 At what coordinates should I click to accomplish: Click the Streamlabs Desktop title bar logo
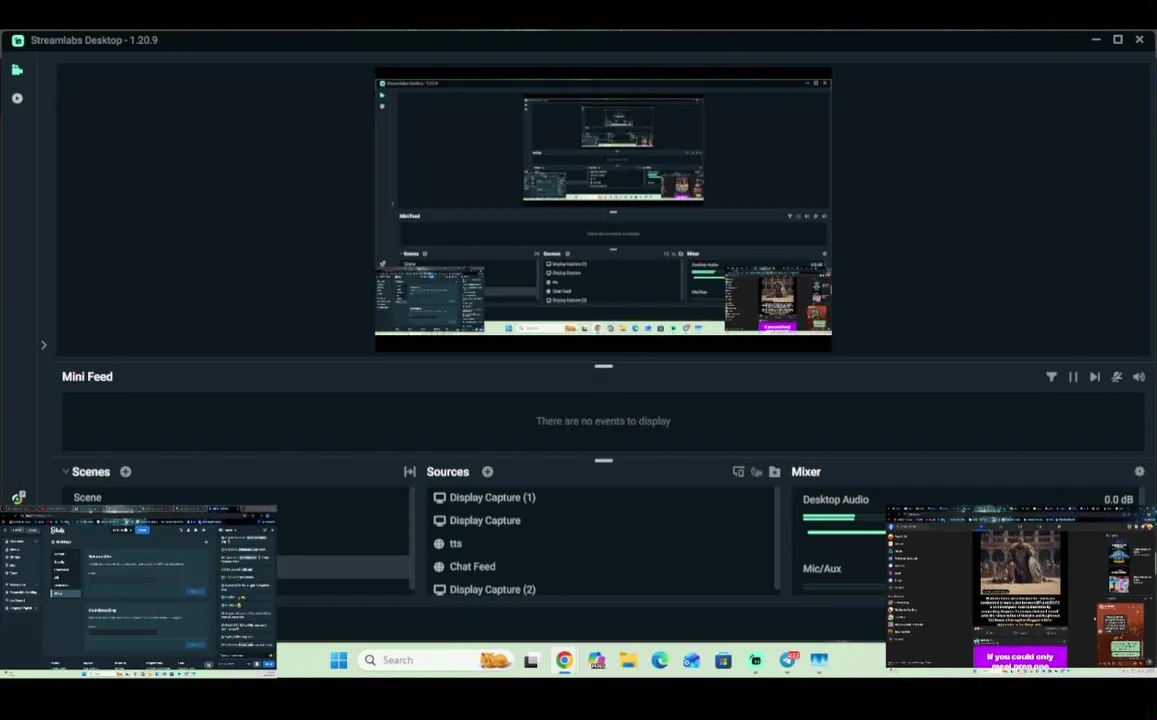[18, 41]
